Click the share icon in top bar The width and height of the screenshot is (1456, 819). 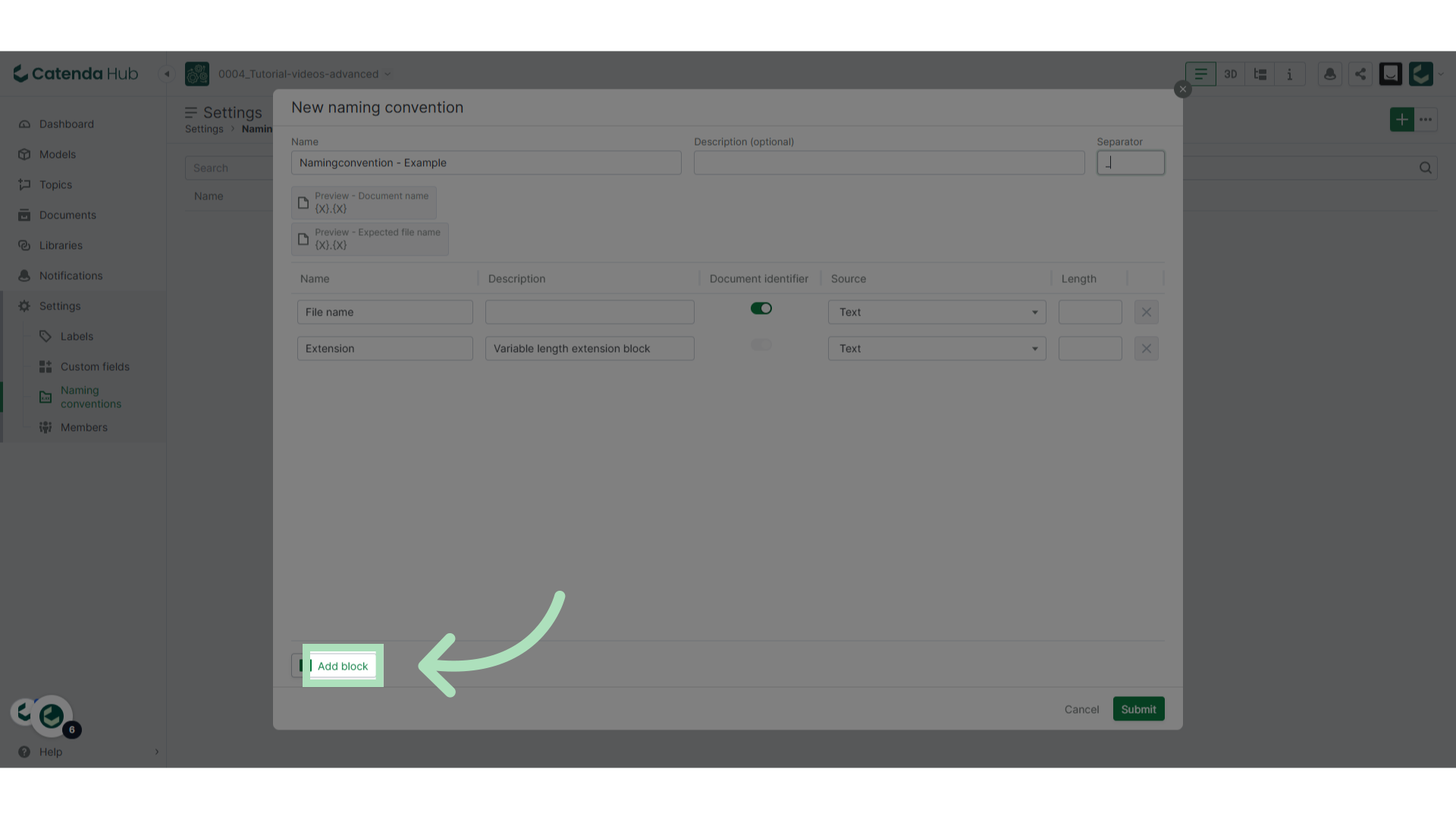coord(1360,74)
